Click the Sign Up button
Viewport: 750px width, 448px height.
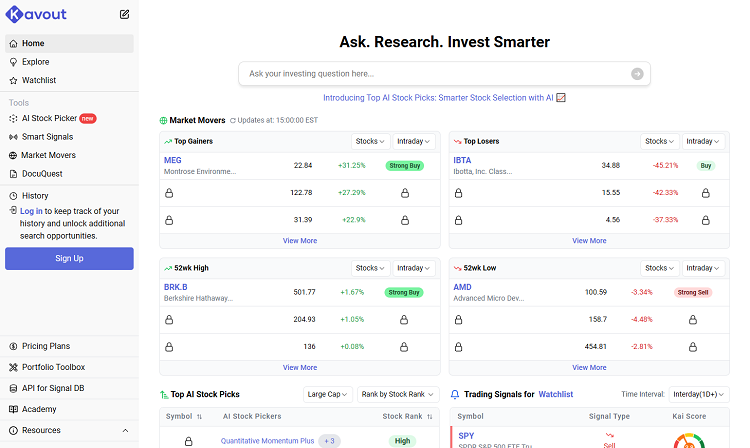[69, 259]
